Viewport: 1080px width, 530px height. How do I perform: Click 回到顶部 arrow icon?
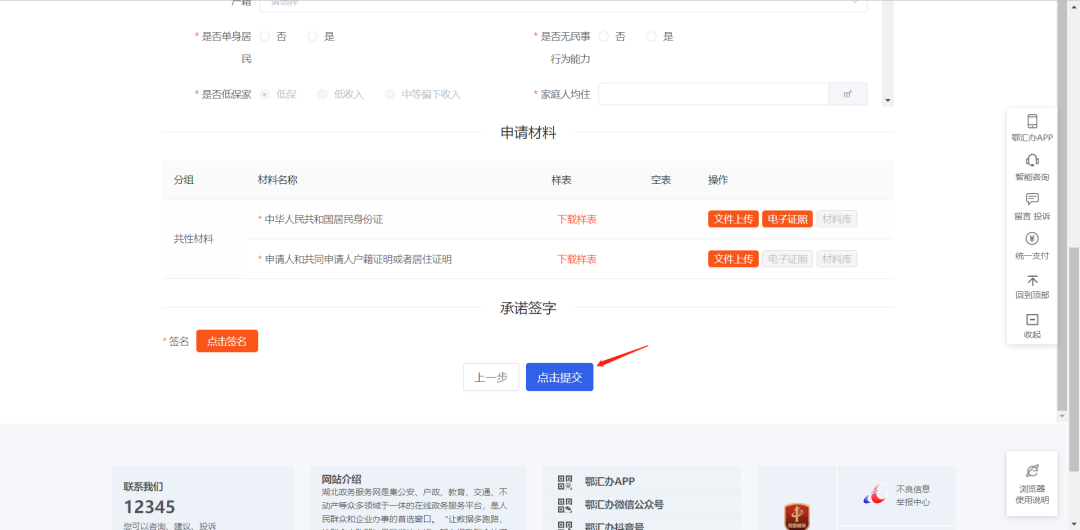[1032, 280]
